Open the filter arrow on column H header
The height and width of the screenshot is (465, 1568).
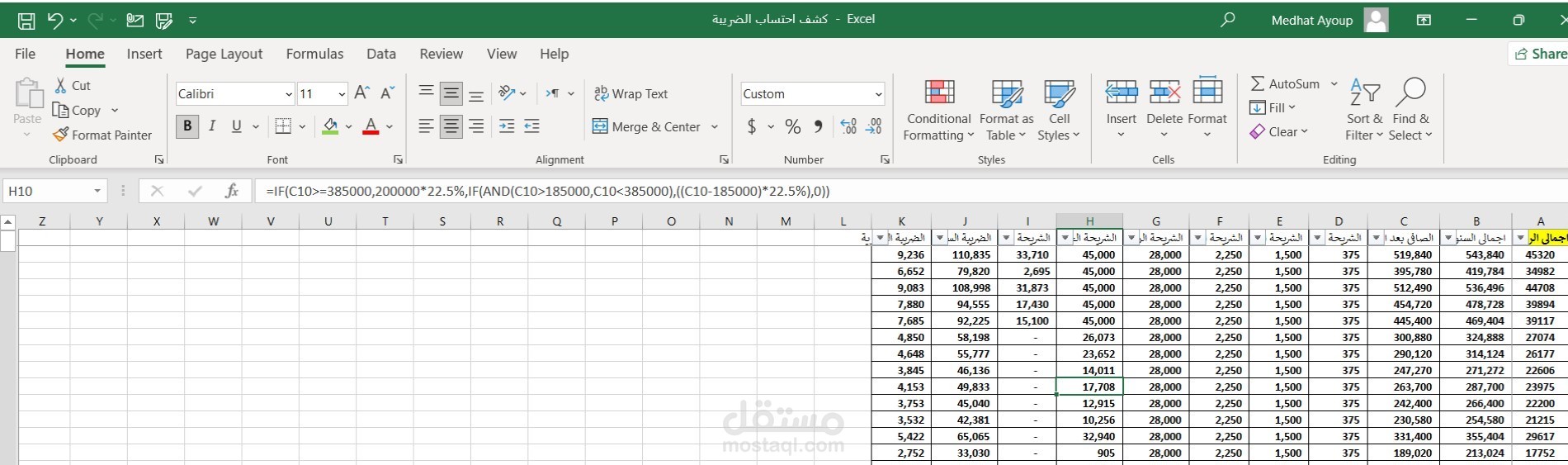tap(1065, 238)
